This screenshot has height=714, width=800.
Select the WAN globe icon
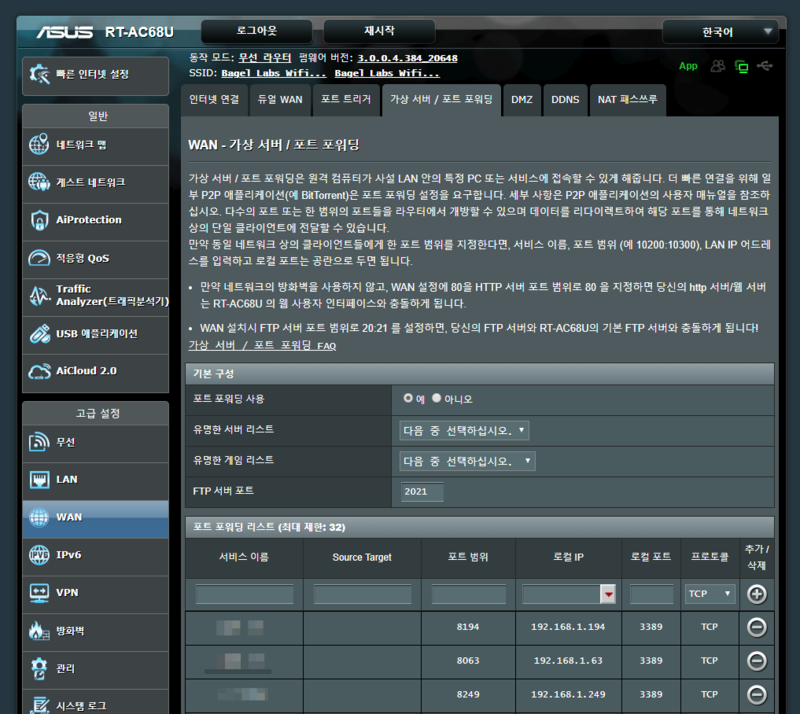[39, 517]
